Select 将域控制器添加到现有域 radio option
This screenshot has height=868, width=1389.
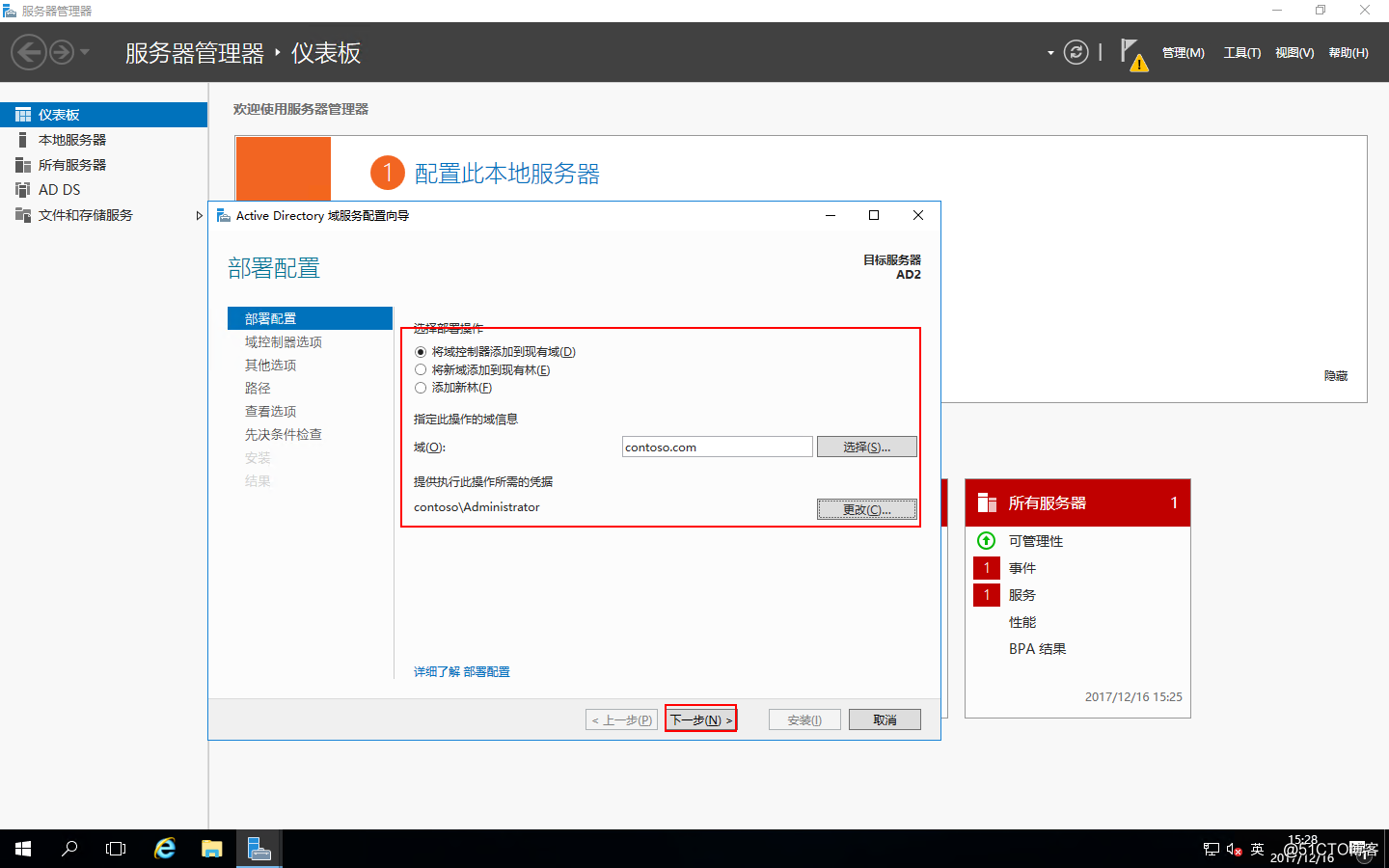coord(495,352)
